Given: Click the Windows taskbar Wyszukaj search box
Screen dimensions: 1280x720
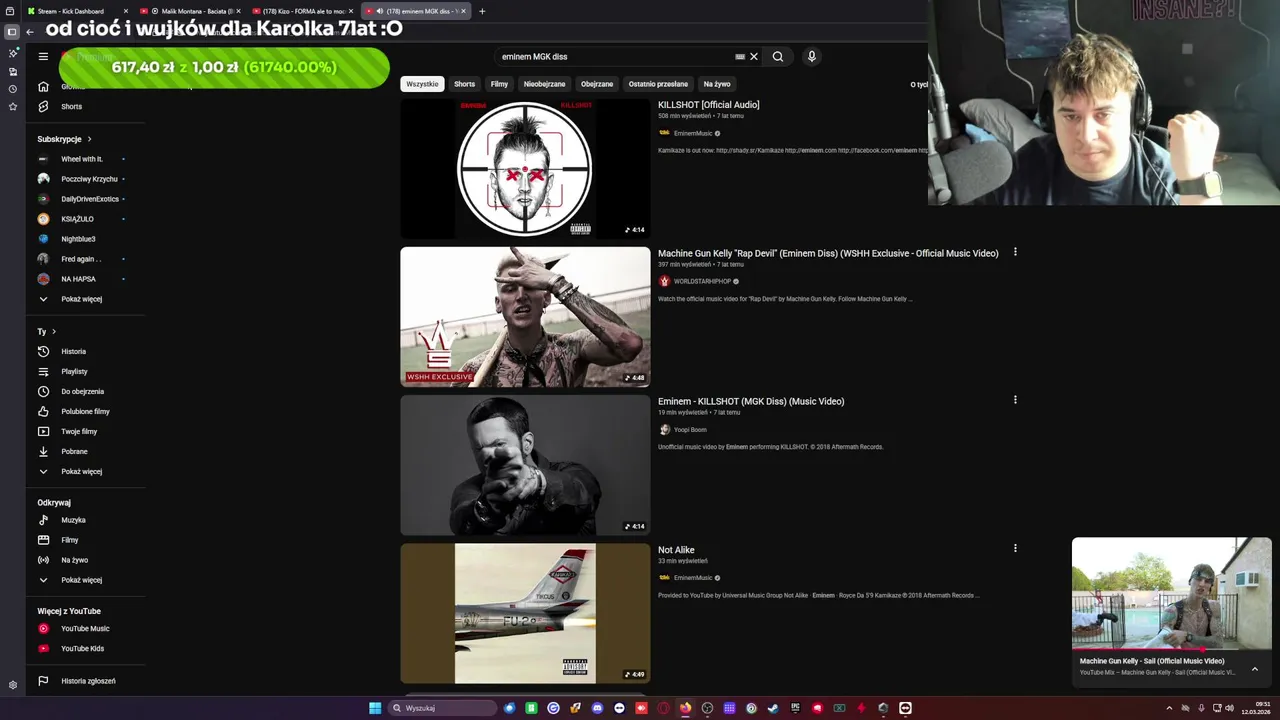Looking at the screenshot, I should click(x=444, y=708).
